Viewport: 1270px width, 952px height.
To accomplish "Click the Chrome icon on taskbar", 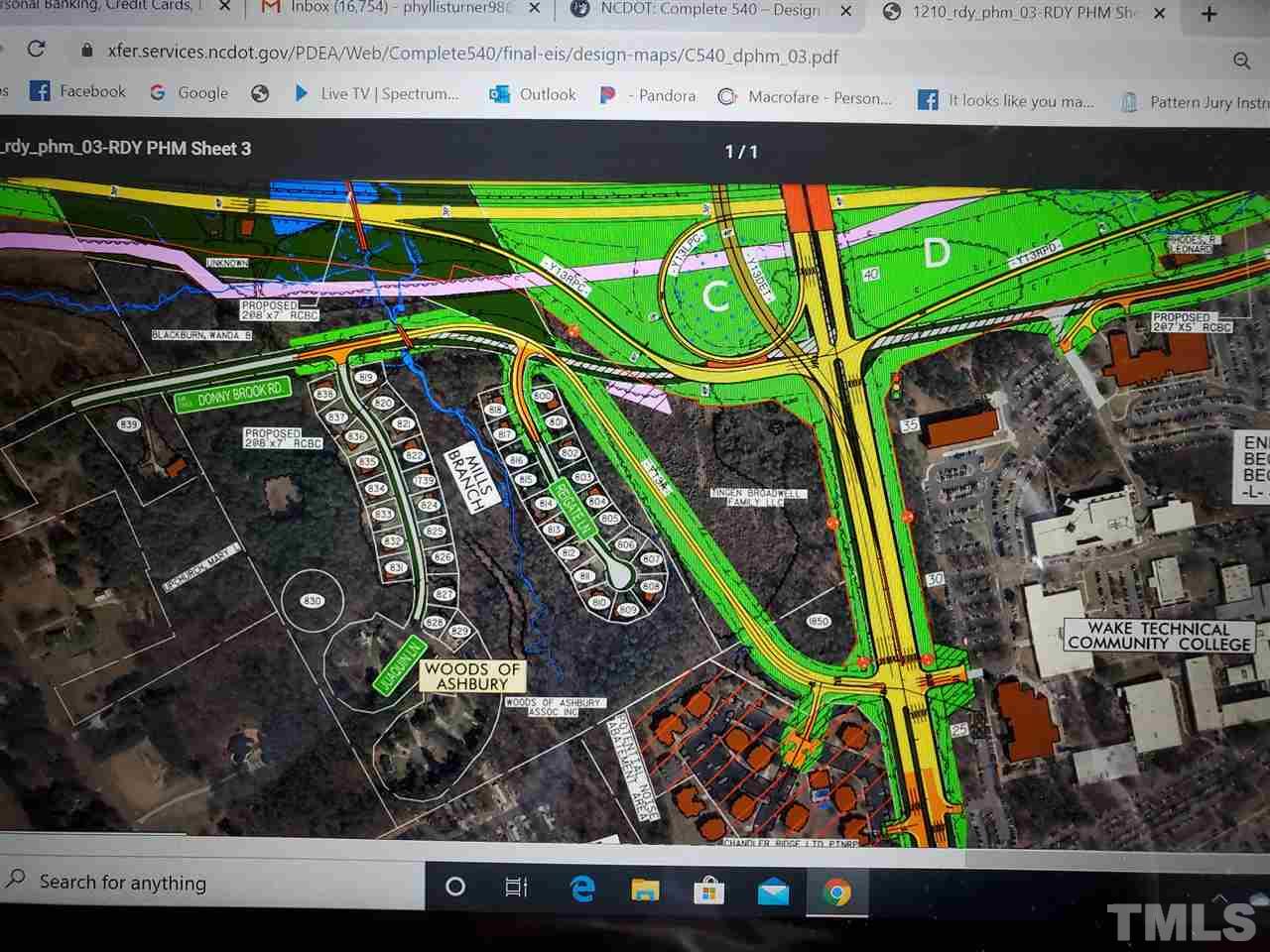I will 837,893.
